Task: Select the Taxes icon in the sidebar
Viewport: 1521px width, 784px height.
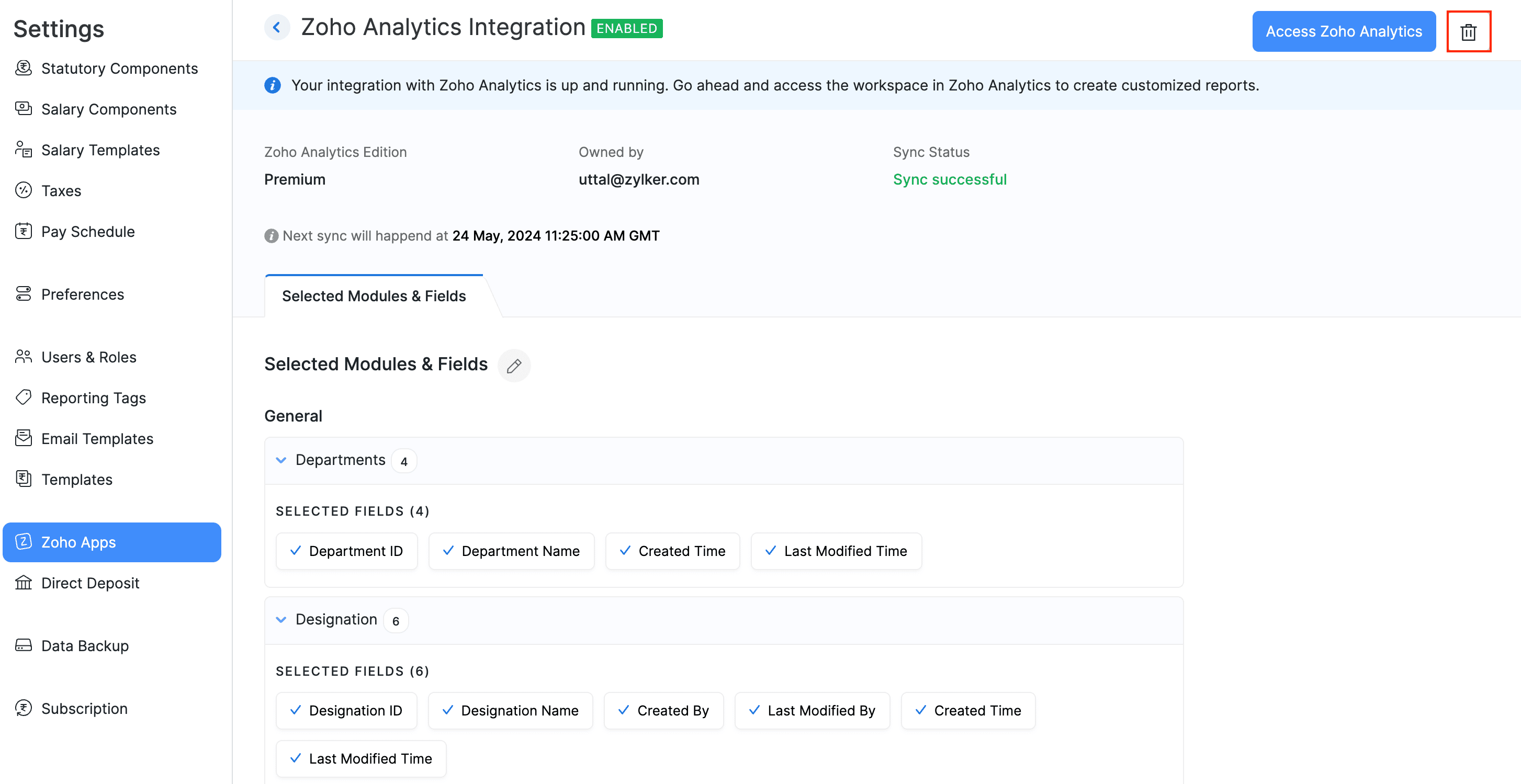Action: [23, 190]
